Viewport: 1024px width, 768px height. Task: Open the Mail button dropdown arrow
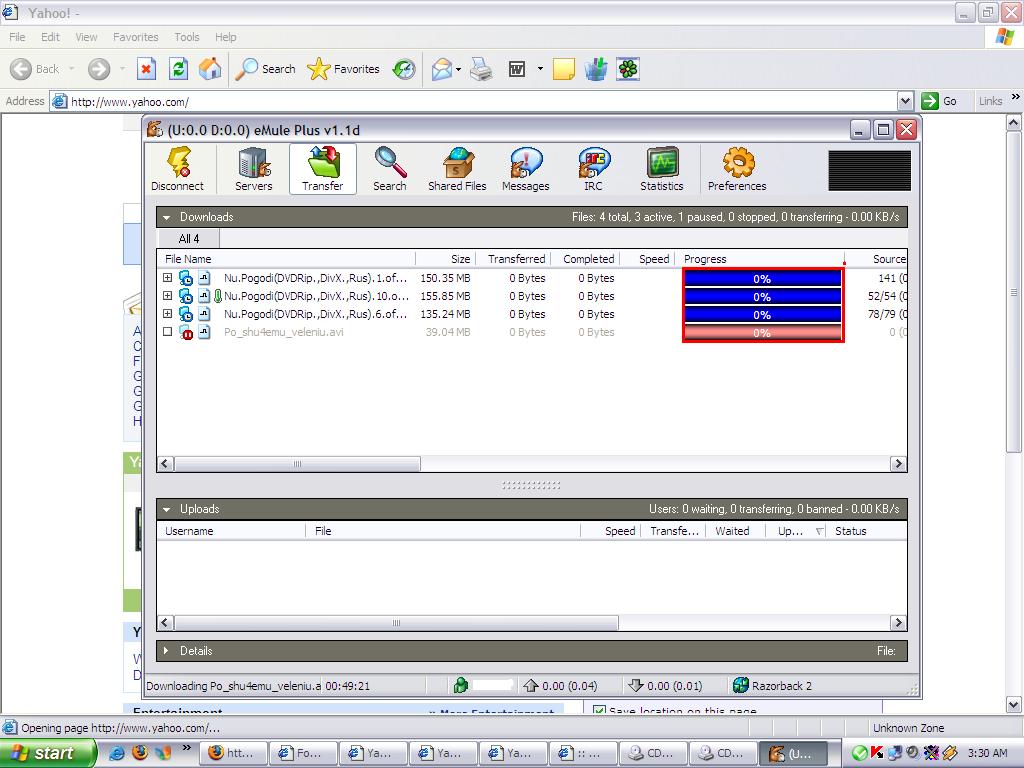[x=458, y=69]
